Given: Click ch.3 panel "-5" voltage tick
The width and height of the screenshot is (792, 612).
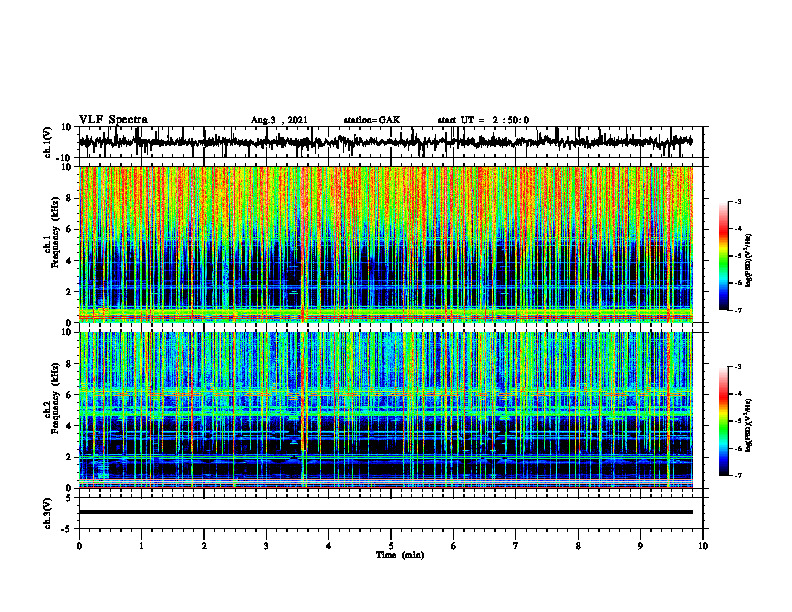Looking at the screenshot, I should (x=67, y=529).
